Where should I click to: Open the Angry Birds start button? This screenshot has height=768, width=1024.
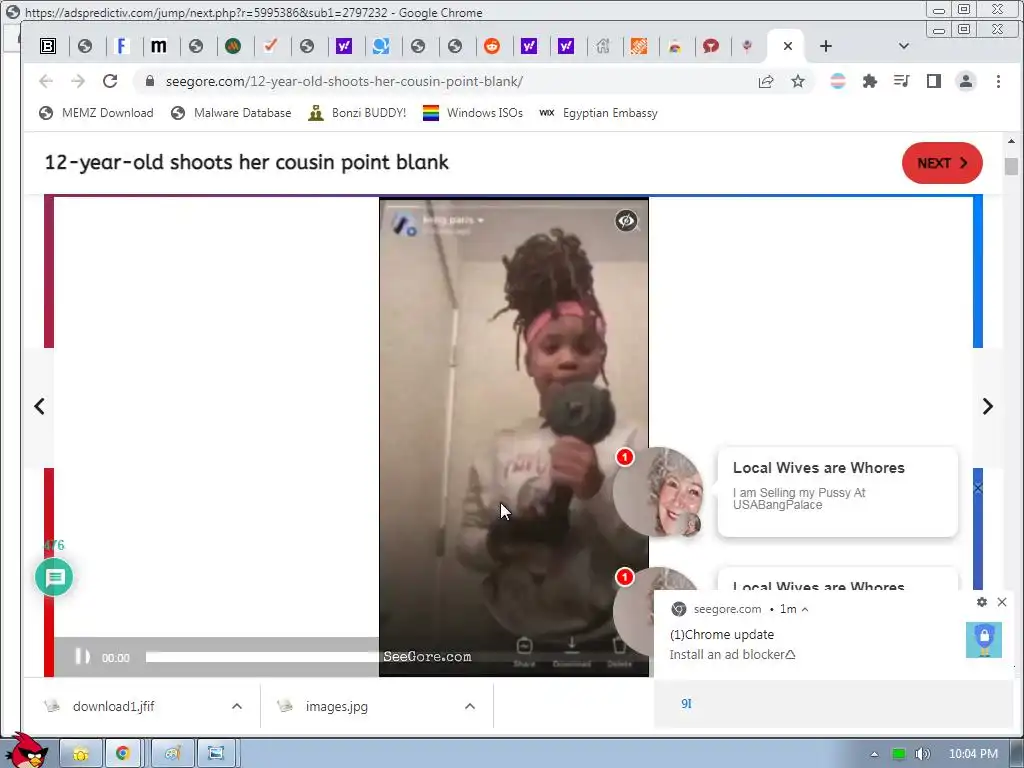coord(26,751)
